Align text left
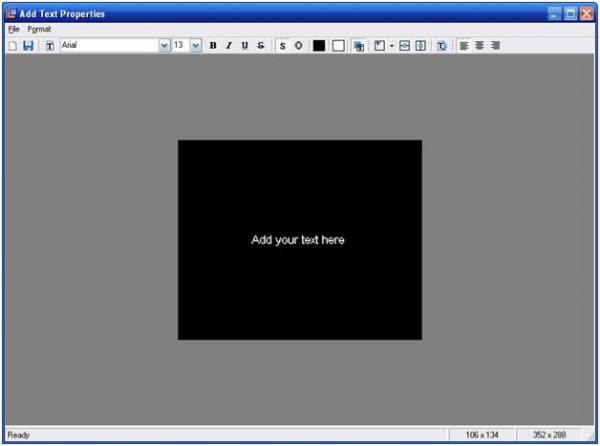The image size is (600, 446). coord(464,46)
